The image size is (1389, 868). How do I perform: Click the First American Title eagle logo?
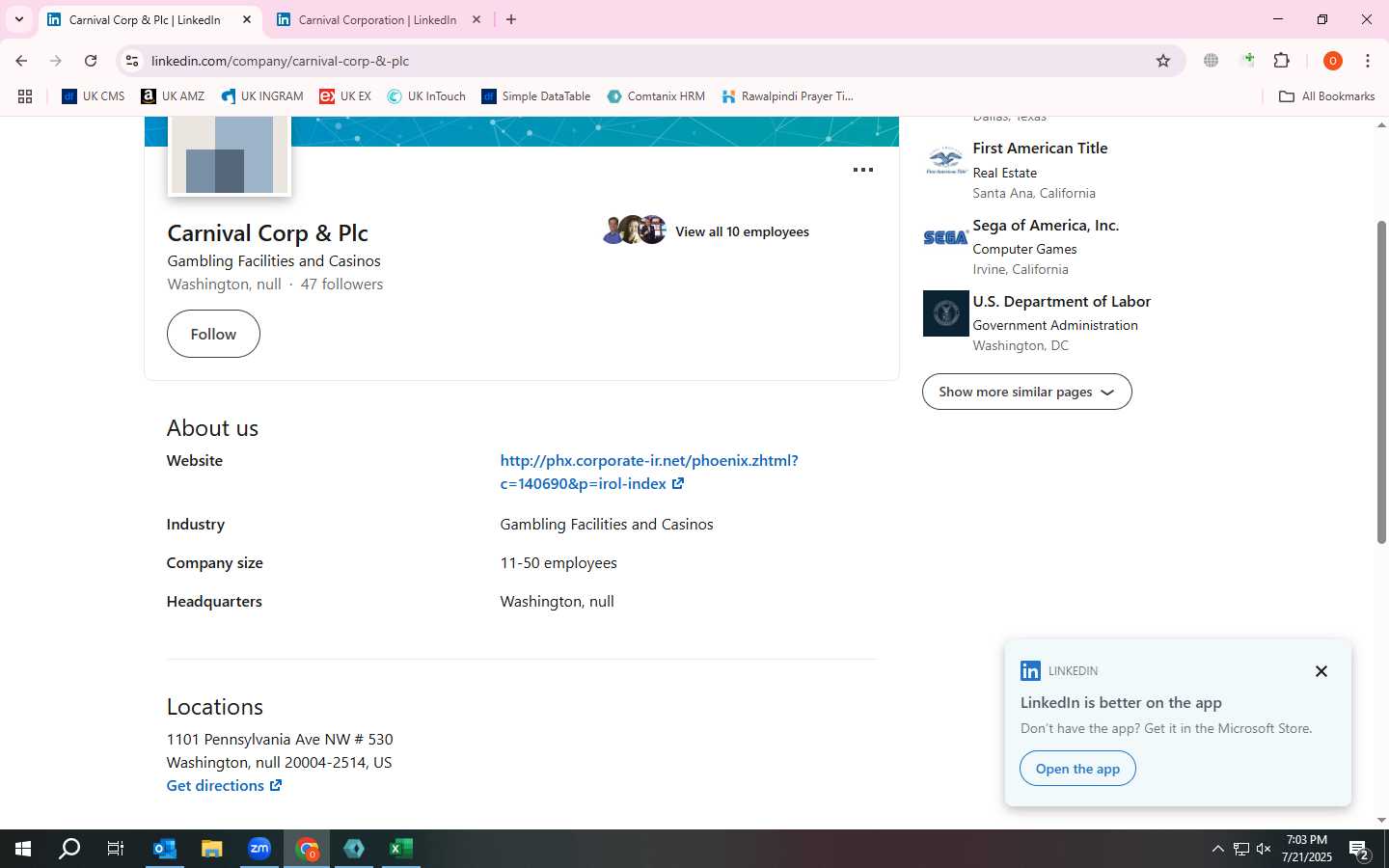point(945,160)
